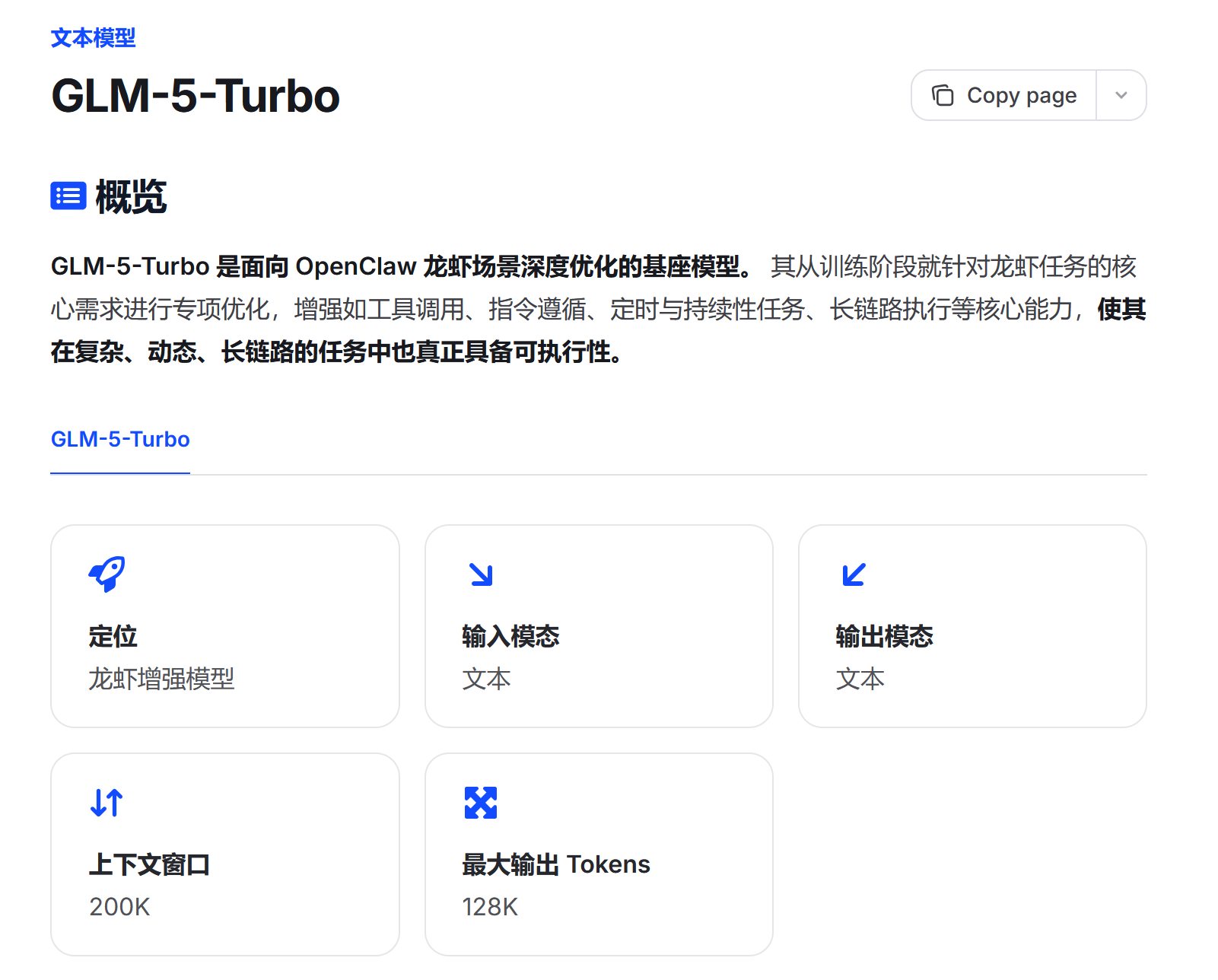Click the expand icon in 最大输出 Tokens card
This screenshot has width=1218, height=980.
[x=481, y=803]
